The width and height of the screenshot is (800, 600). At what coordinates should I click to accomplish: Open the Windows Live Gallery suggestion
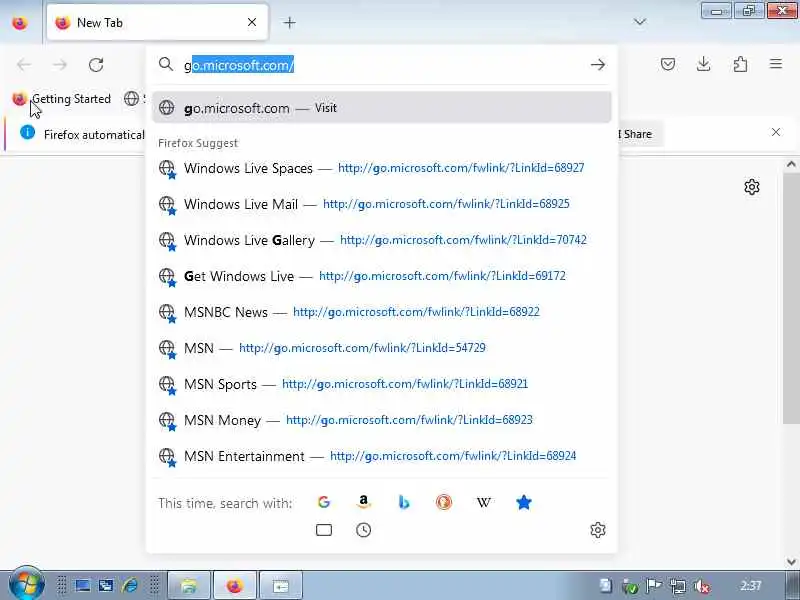[x=382, y=240]
